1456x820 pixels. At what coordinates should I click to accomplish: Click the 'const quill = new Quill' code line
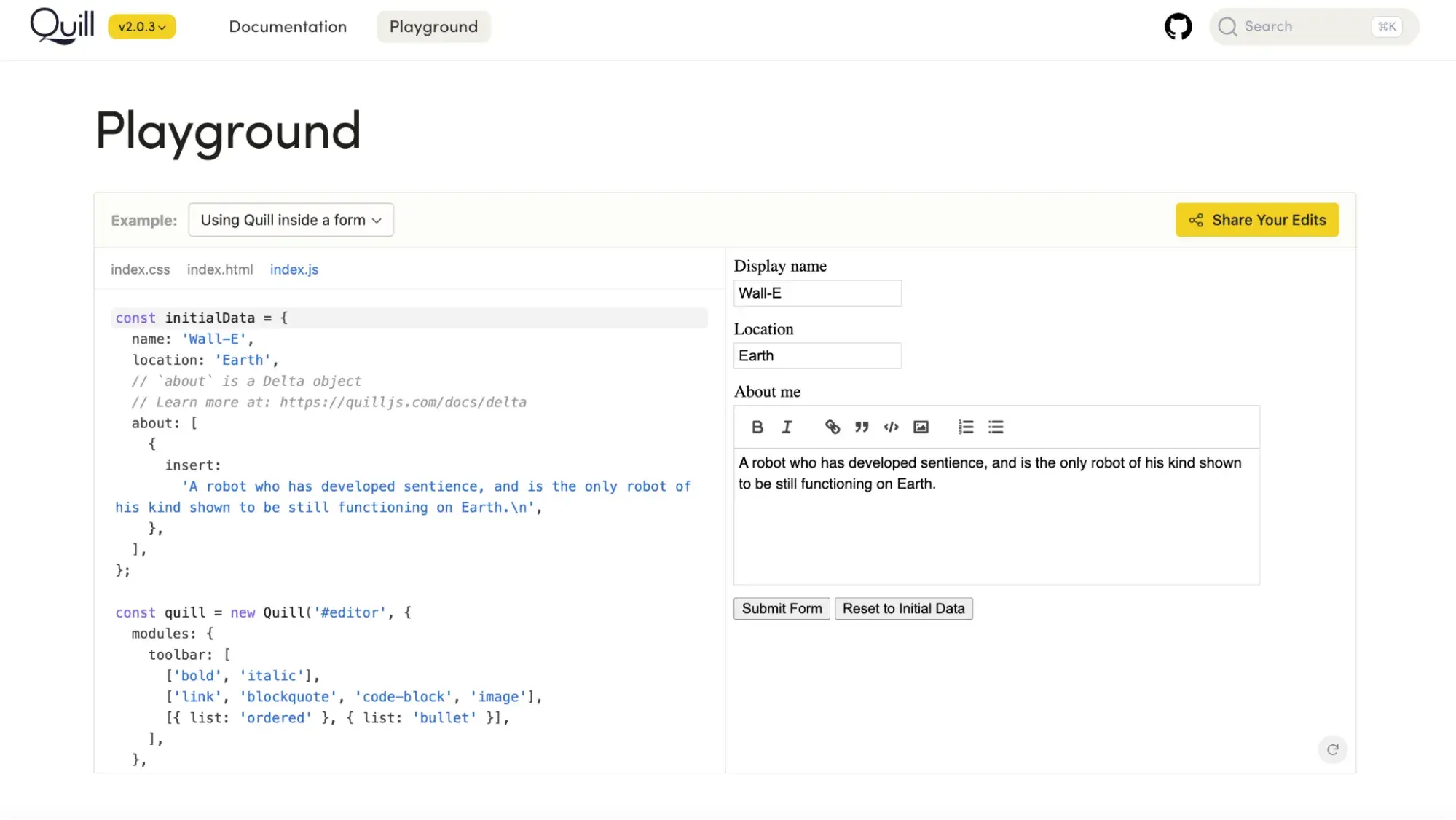point(264,613)
